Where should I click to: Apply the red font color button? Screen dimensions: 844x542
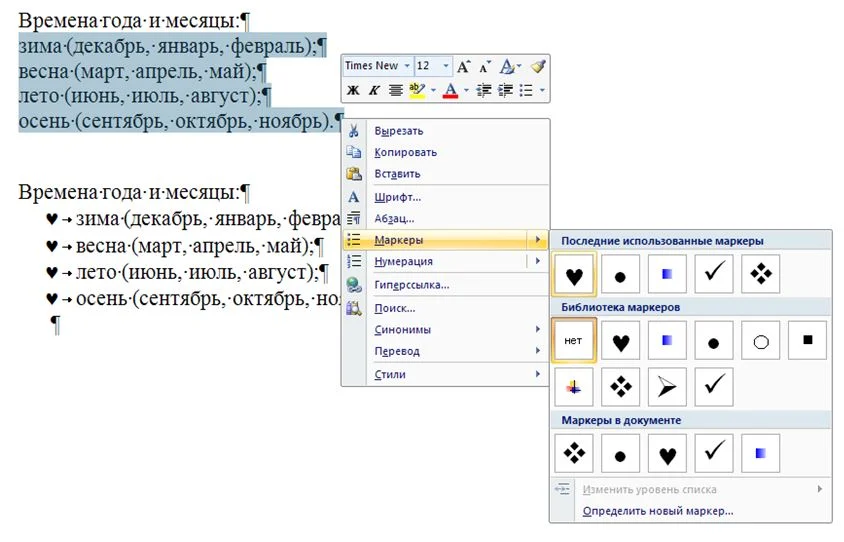pos(449,91)
